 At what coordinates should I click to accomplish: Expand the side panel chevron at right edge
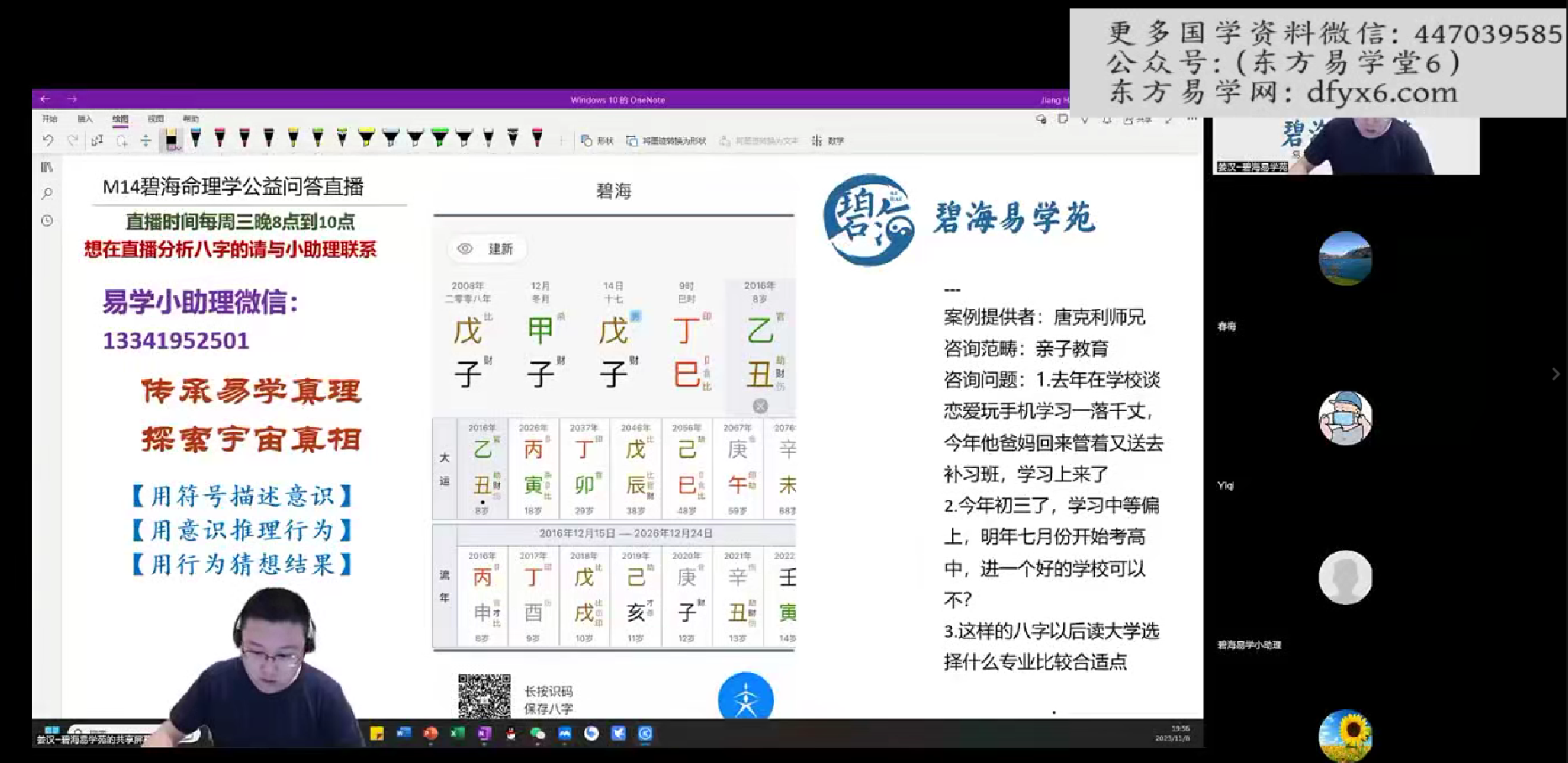[1555, 374]
